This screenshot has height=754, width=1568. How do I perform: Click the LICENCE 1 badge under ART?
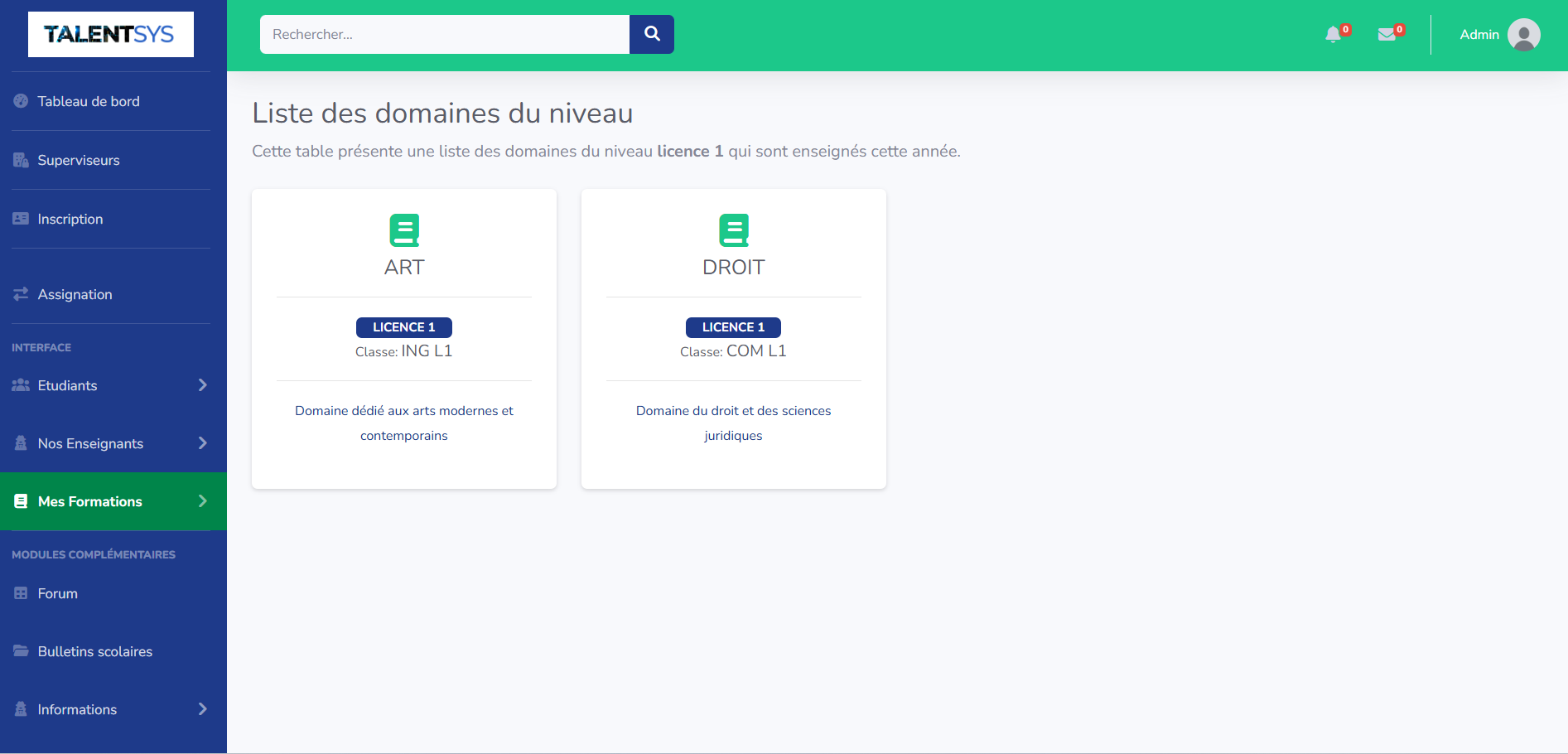click(404, 327)
